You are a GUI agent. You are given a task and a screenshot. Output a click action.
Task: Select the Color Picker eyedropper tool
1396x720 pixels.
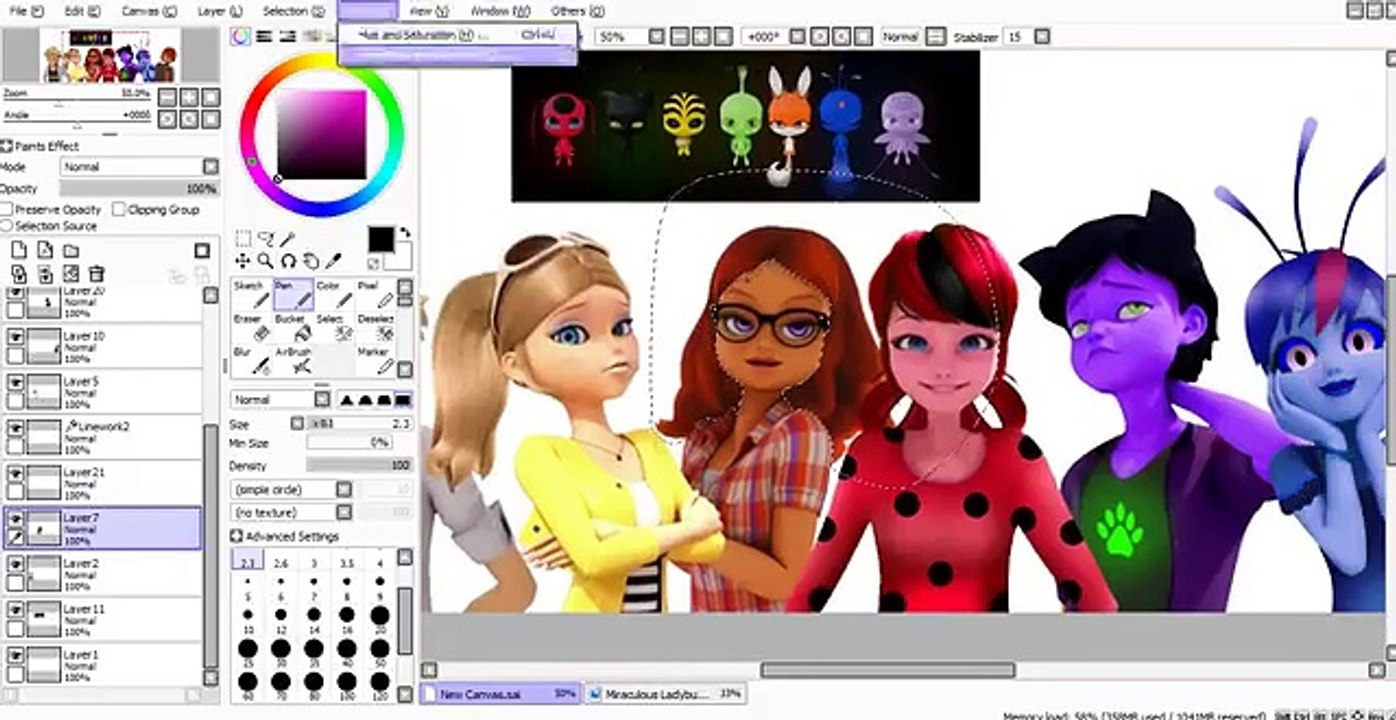(334, 261)
